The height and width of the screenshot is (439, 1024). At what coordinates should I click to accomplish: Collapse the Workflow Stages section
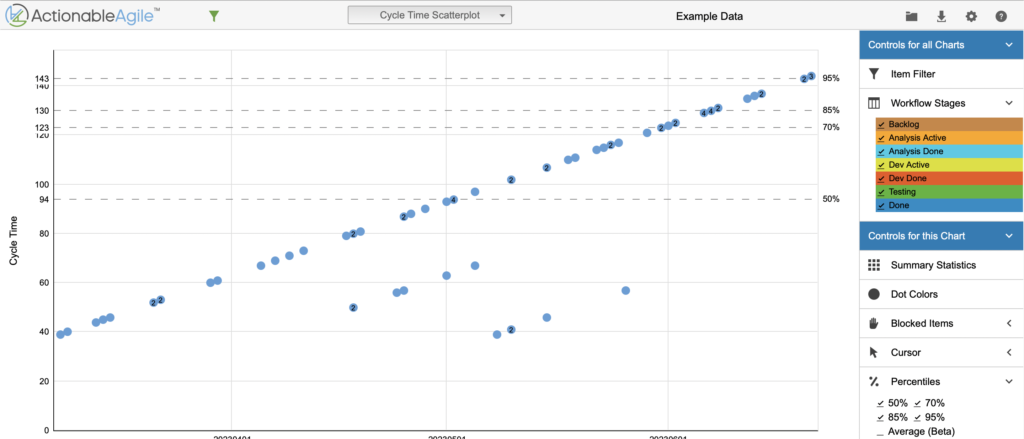click(x=1008, y=103)
